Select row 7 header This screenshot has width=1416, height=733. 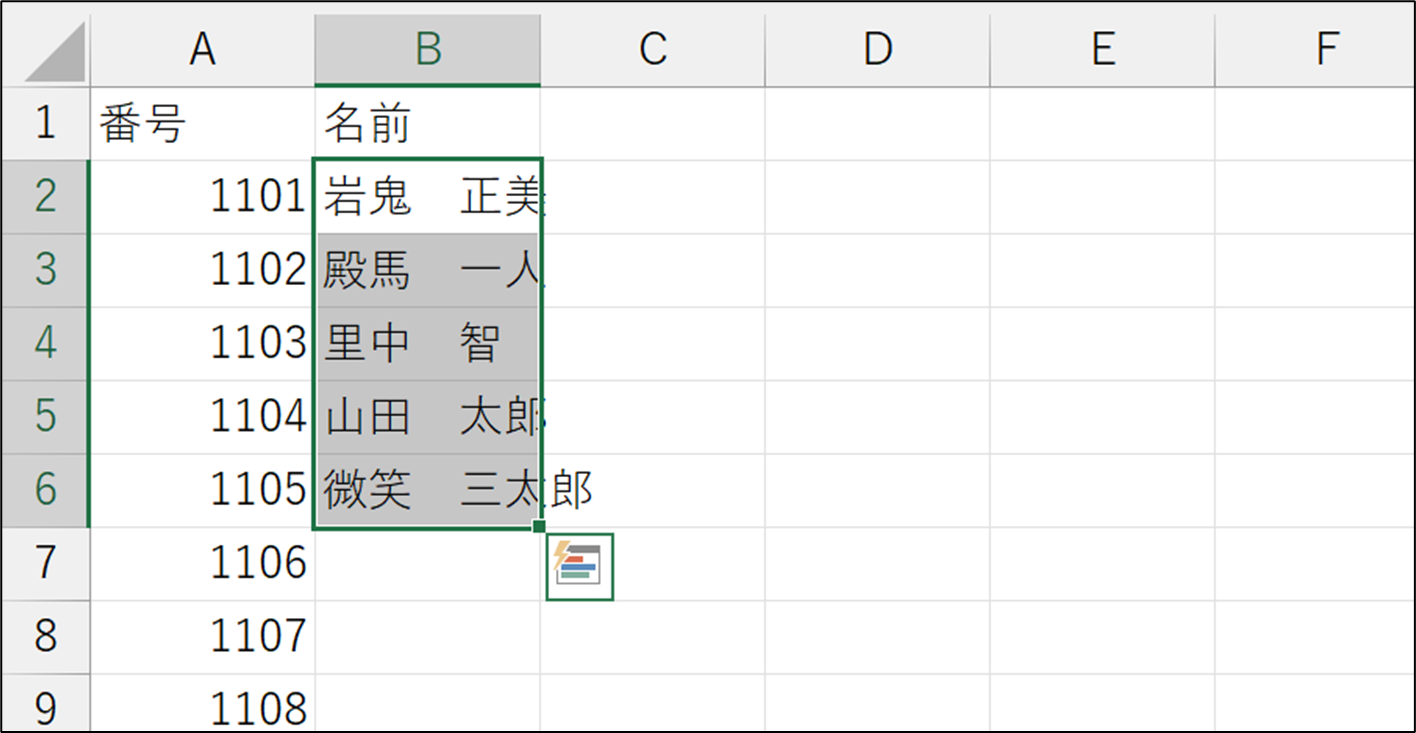pos(46,564)
